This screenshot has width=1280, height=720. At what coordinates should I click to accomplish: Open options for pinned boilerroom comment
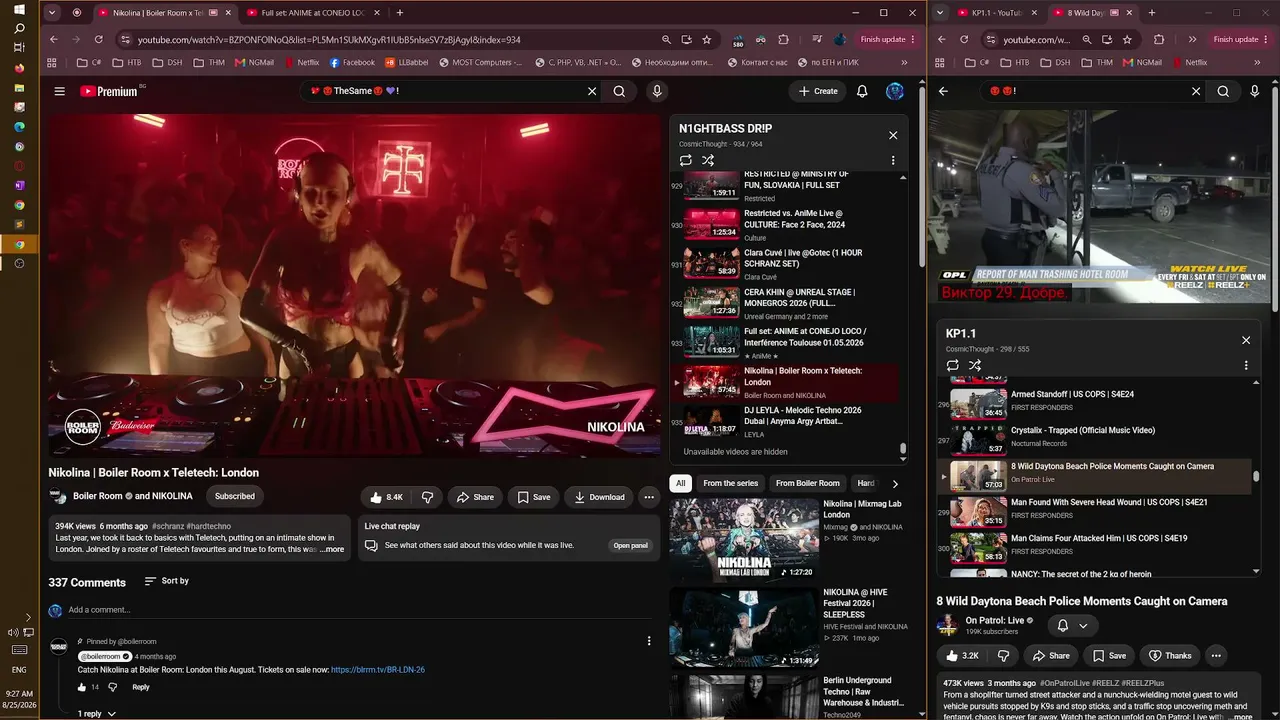click(x=649, y=641)
